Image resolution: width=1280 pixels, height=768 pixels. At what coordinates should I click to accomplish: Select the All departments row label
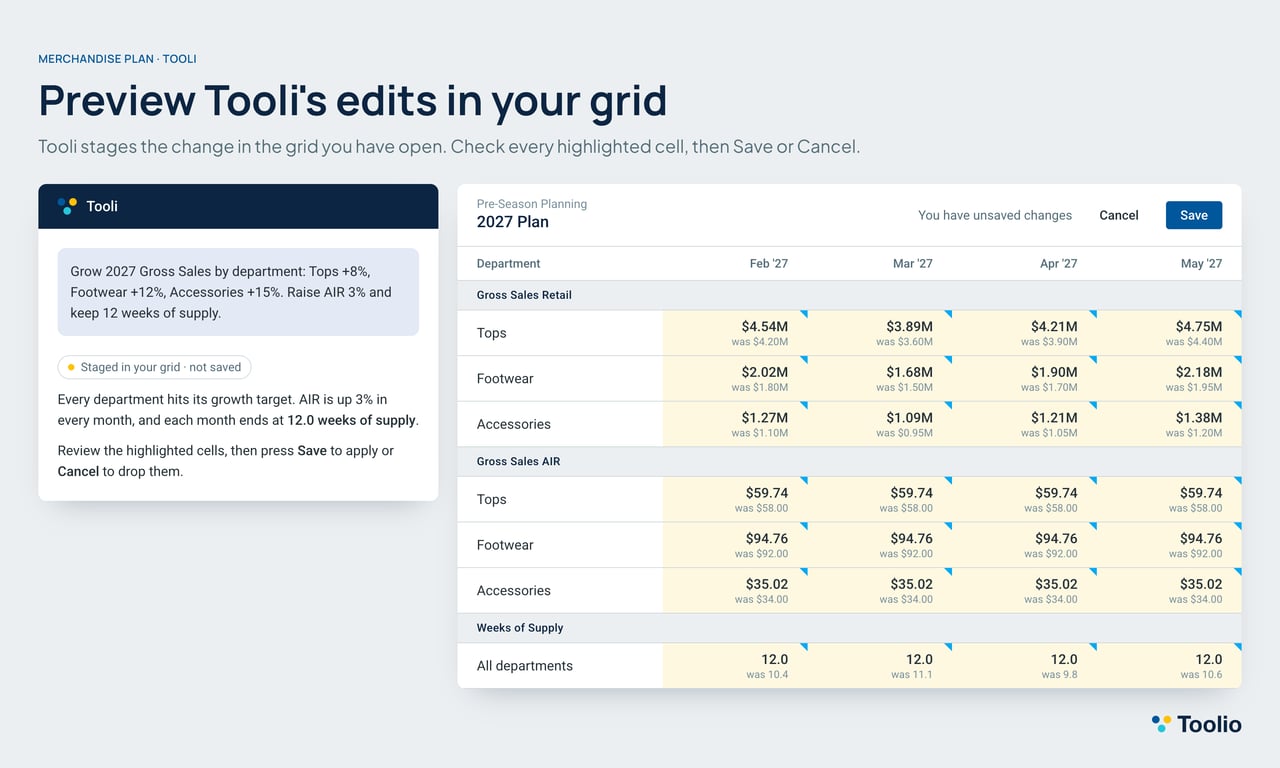click(525, 666)
